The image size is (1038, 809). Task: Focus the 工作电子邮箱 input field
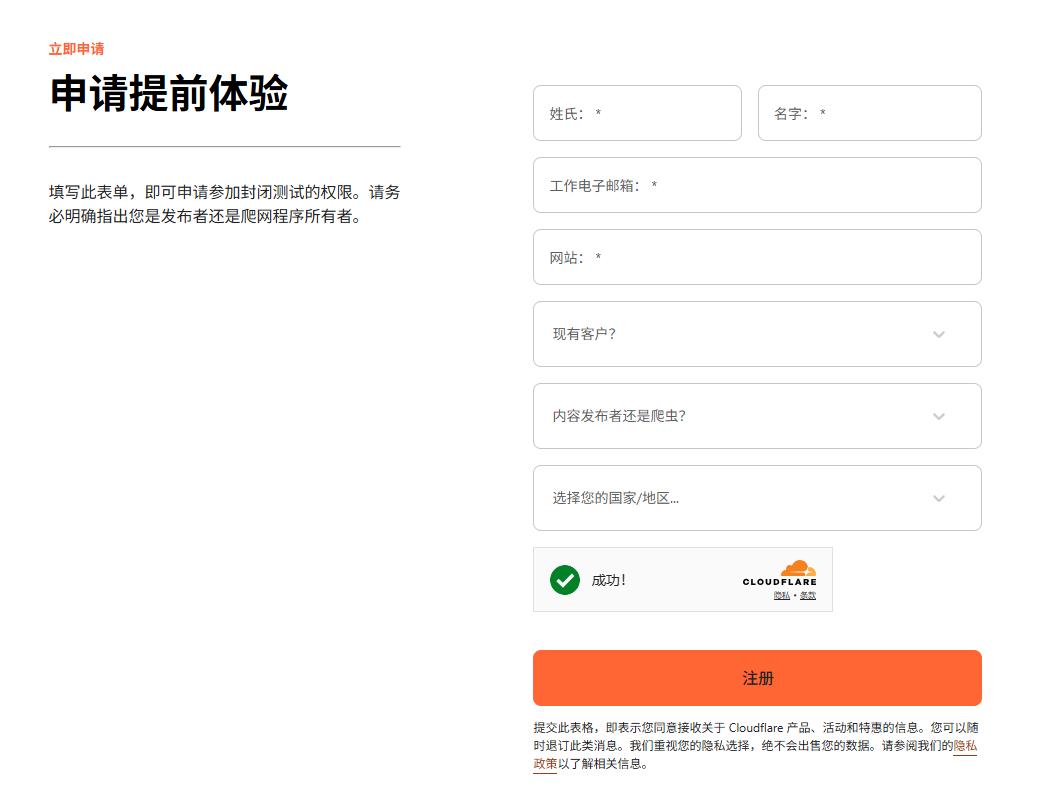click(757, 185)
